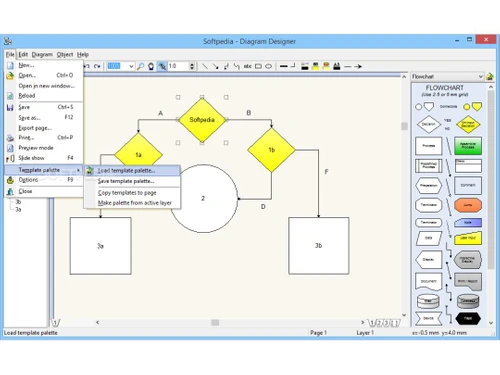Image resolution: width=500 pixels, height=375 pixels.
Task: Choose Options from the File menu
Action: [x=44, y=180]
